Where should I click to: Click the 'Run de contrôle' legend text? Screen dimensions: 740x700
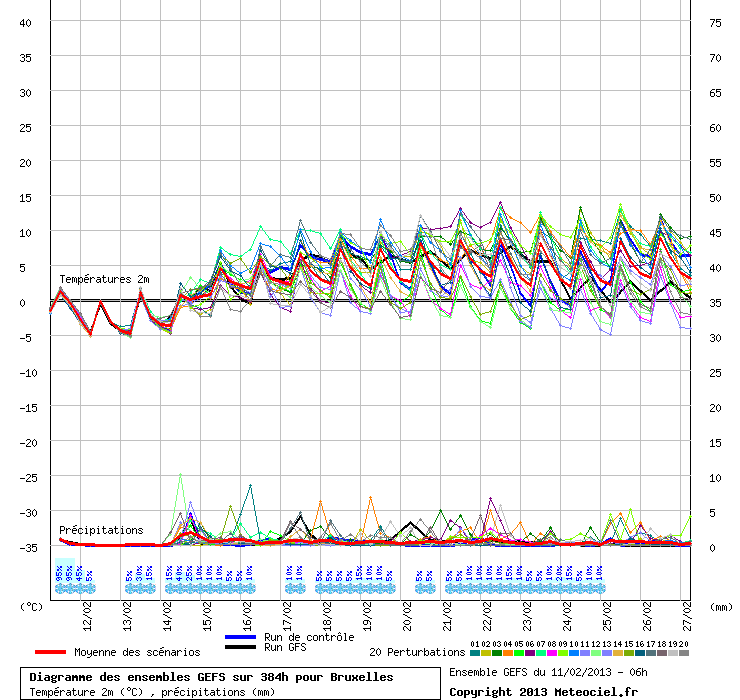click(x=309, y=637)
